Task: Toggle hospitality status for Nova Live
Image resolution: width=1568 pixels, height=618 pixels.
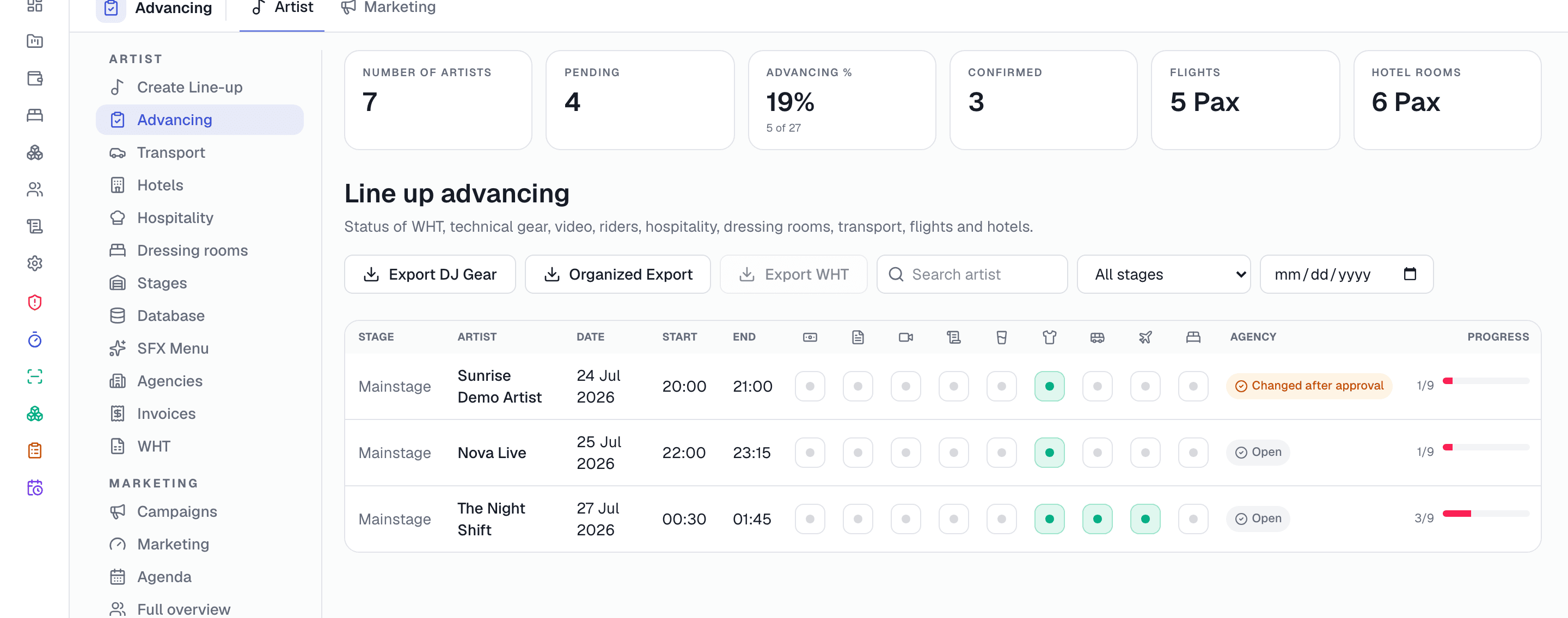Action: coord(1001,453)
